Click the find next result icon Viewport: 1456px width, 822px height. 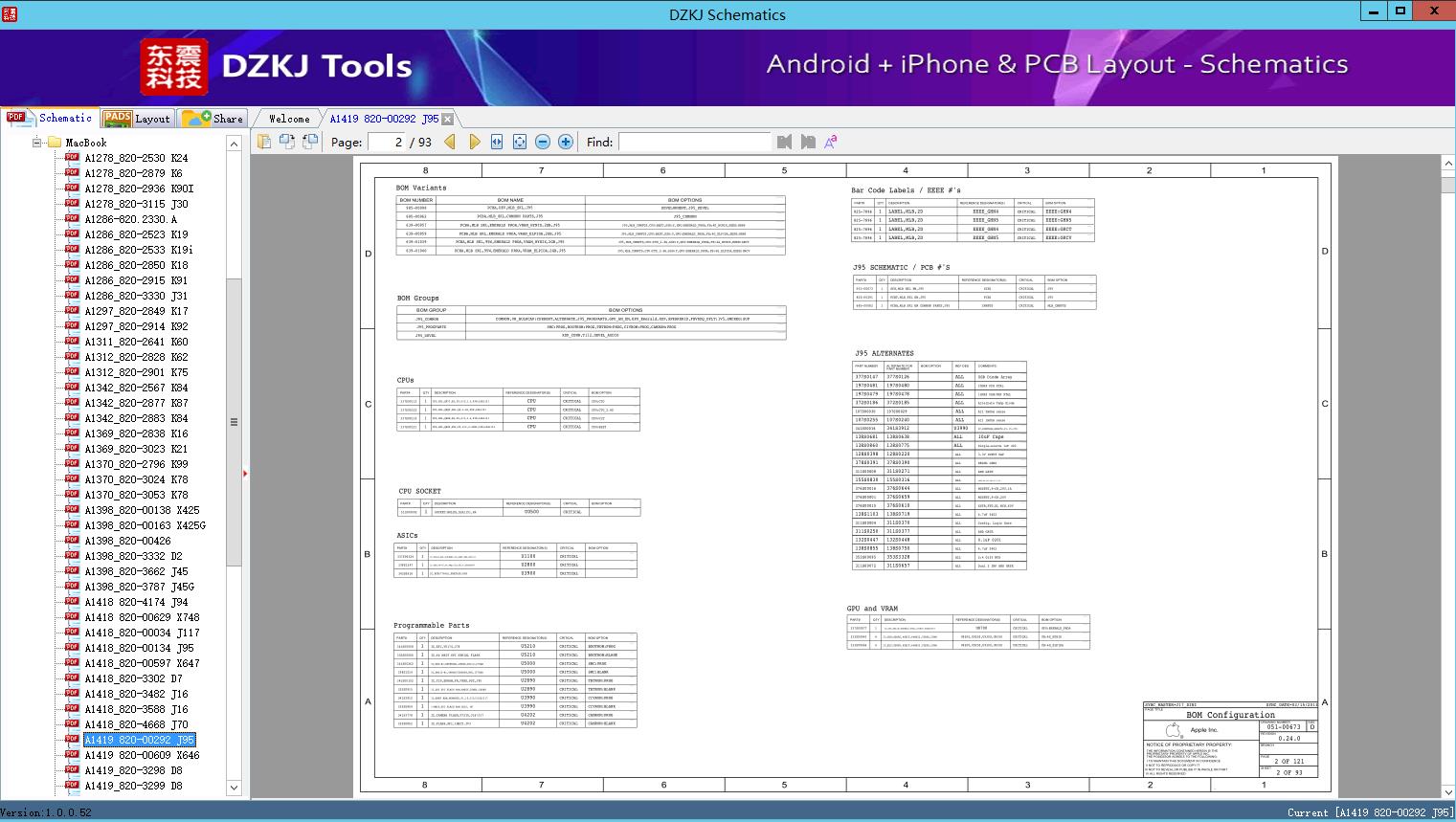pyautogui.click(x=808, y=142)
